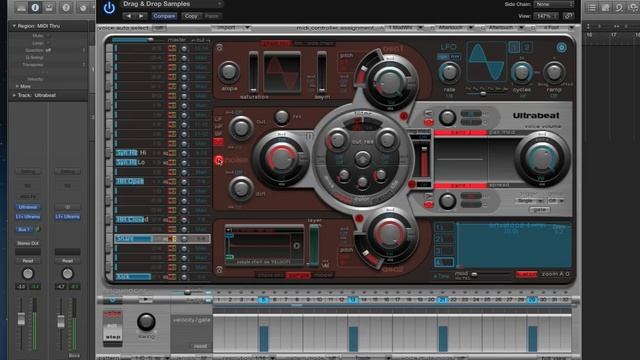Open the Loop Browser icon top right
Screen dimensions: 640x360
(x=619, y=7)
